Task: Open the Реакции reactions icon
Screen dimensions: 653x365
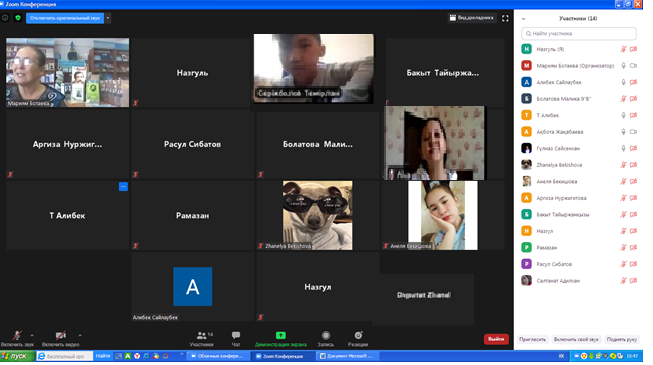Action: [x=358, y=335]
